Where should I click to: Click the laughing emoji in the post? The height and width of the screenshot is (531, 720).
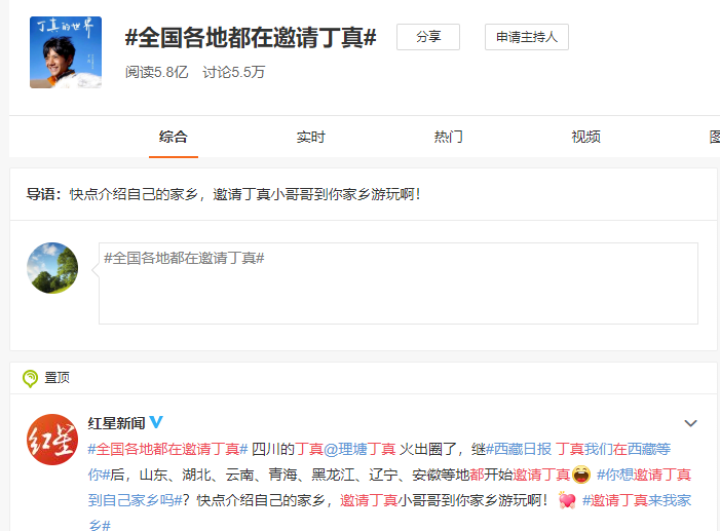[581, 474]
